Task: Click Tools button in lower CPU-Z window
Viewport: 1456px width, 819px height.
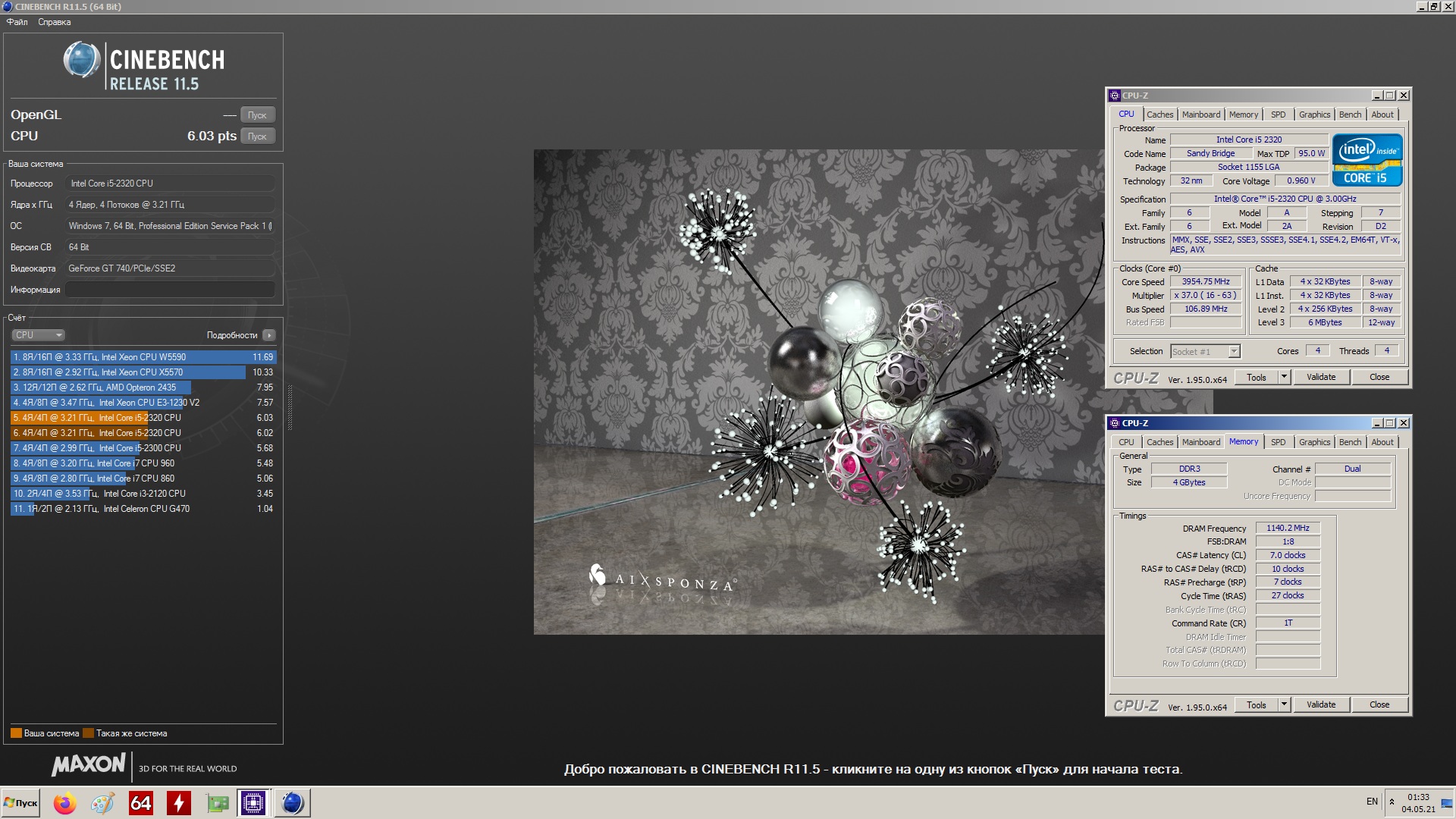Action: coord(1257,705)
